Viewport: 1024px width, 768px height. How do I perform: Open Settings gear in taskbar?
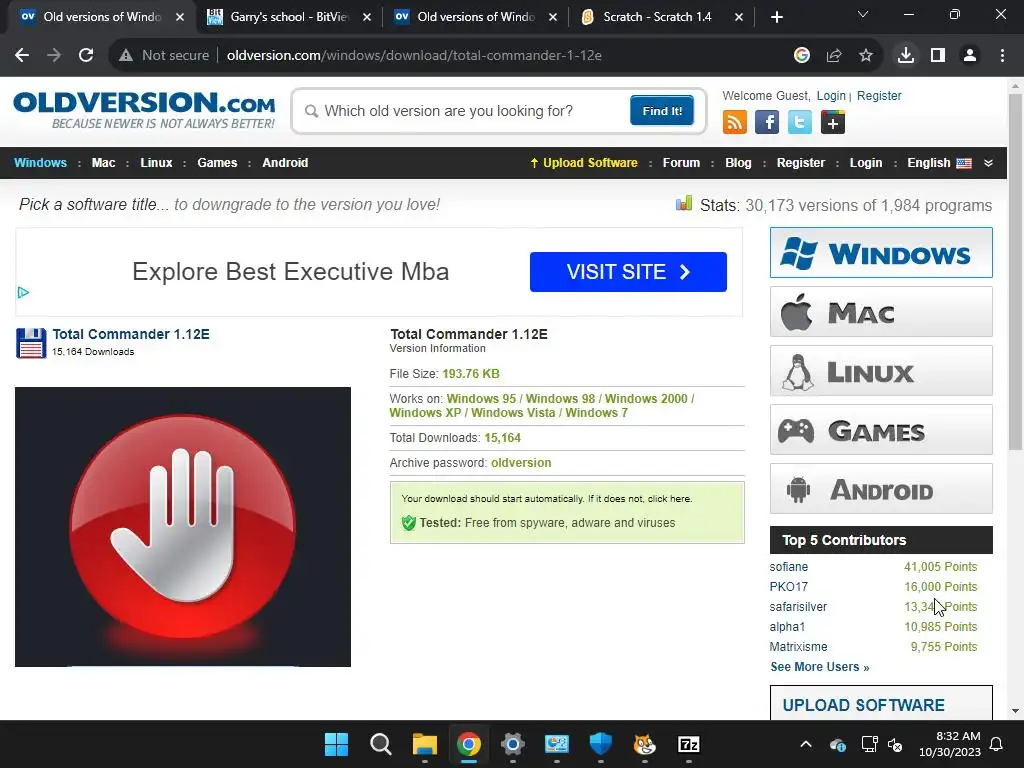513,744
